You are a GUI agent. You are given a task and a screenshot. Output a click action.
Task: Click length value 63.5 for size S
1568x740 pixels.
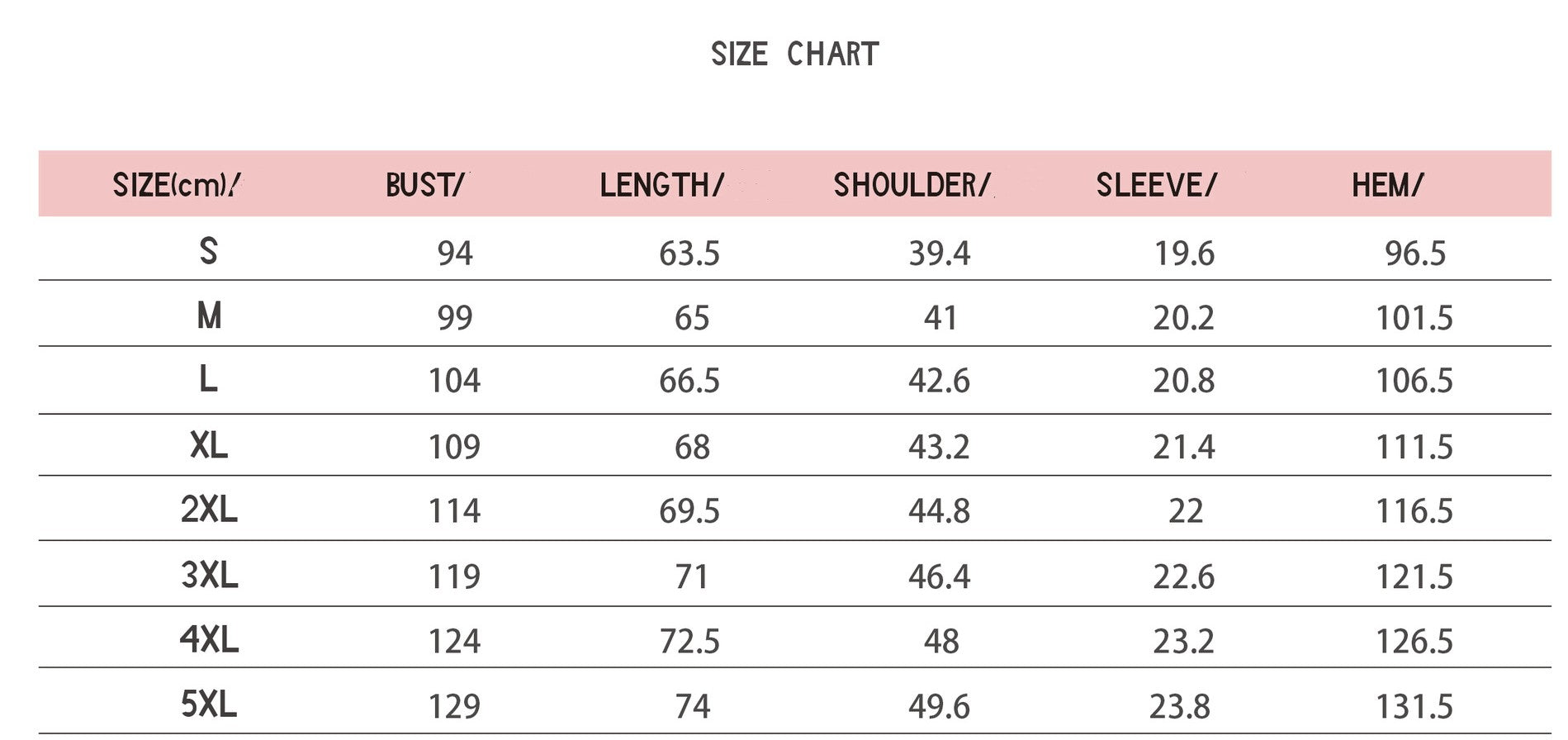click(689, 254)
